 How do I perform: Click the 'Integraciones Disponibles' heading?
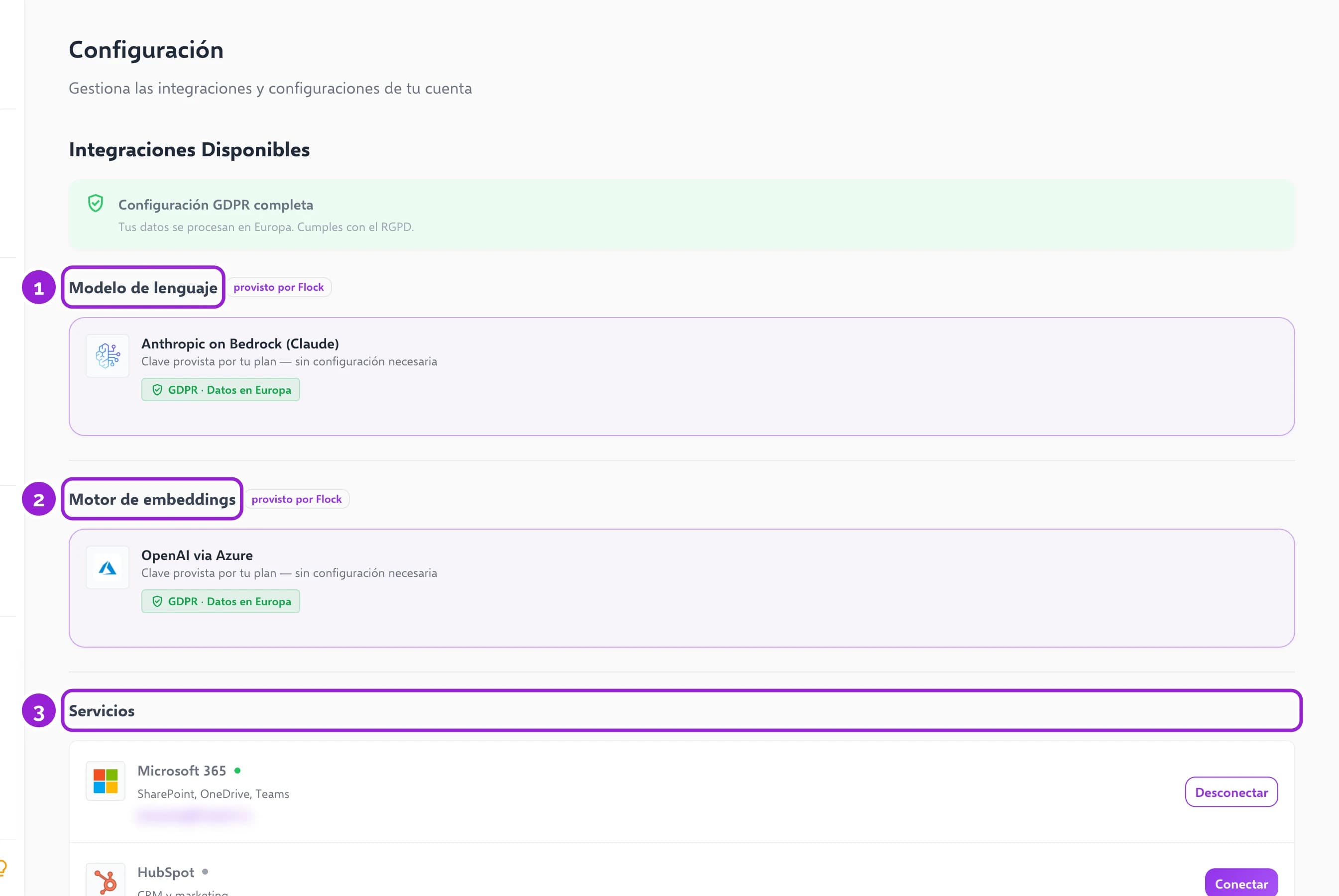[189, 149]
